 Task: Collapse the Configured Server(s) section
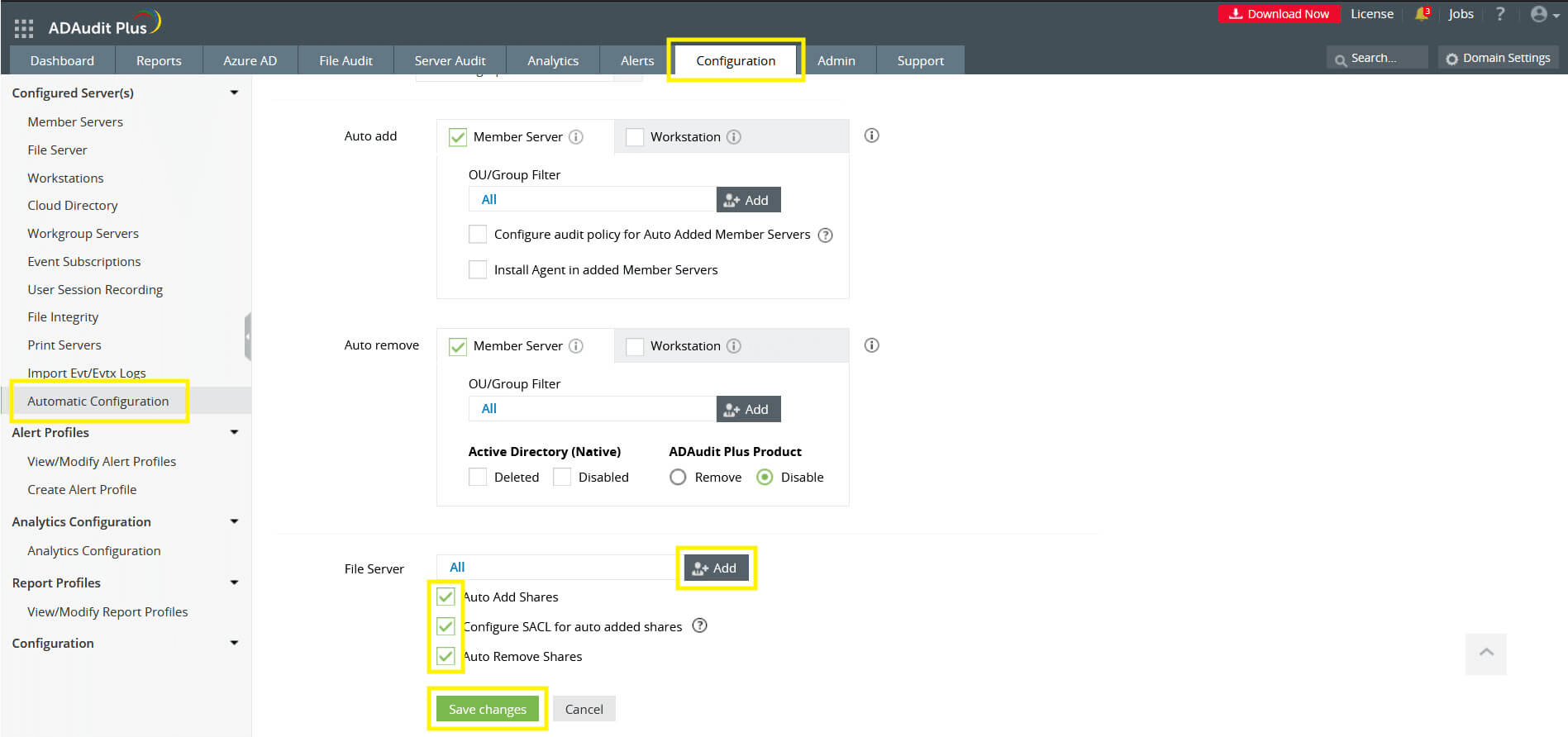(x=234, y=93)
